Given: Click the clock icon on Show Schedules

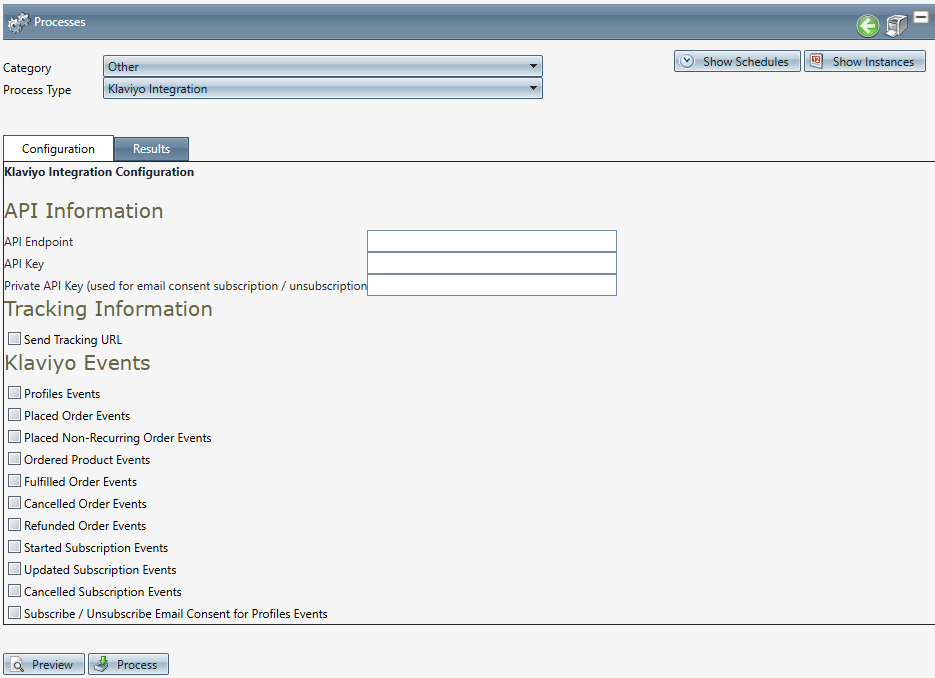Looking at the screenshot, I should (687, 61).
